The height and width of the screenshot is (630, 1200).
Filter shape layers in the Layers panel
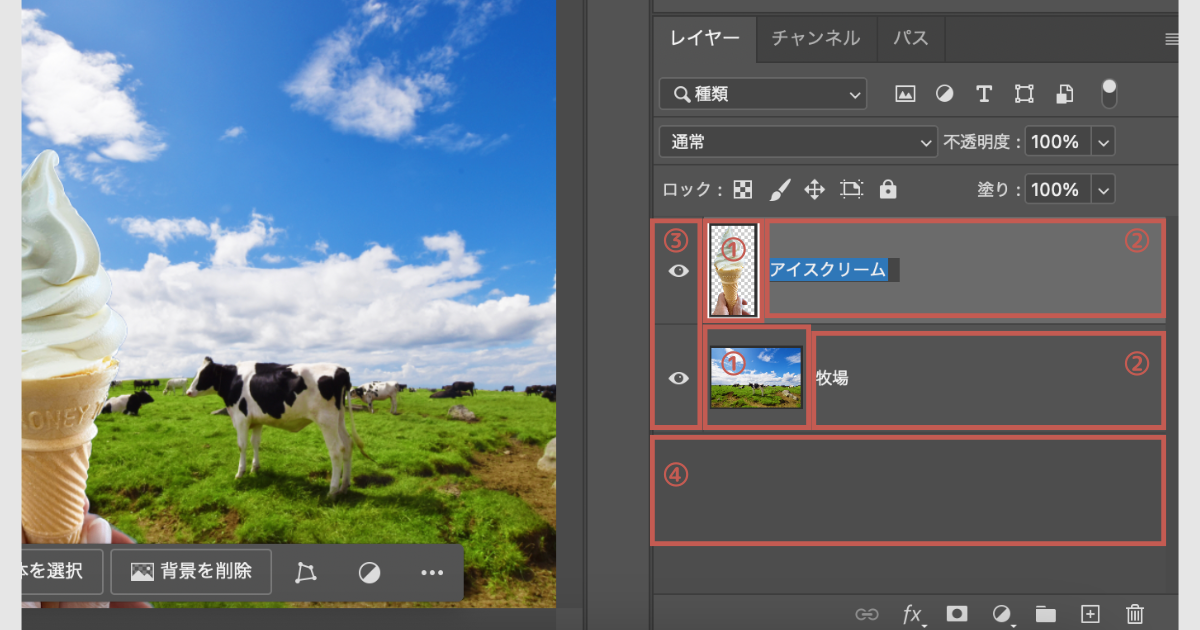1024,93
